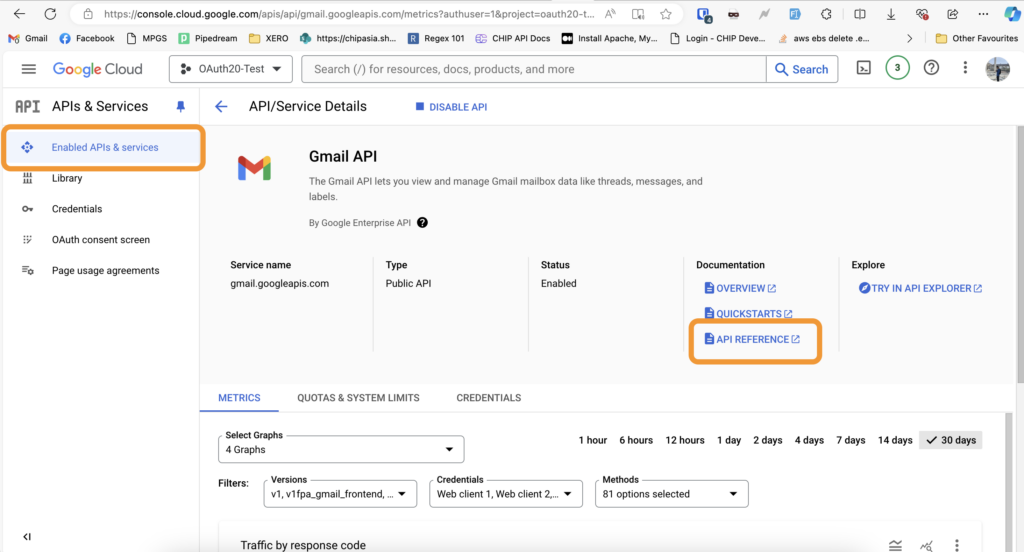This screenshot has height=552, width=1024.
Task: Bookmark this page with the star icon
Action: point(665,14)
